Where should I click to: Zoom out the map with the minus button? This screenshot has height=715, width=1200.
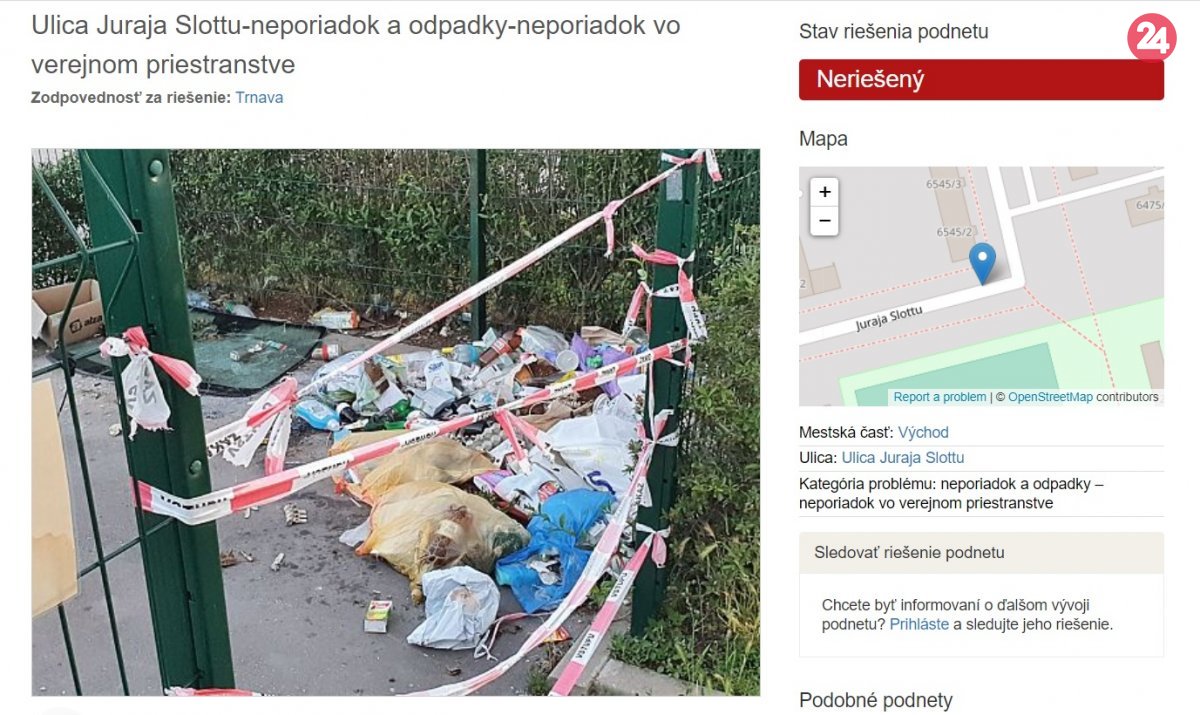pyautogui.click(x=824, y=221)
